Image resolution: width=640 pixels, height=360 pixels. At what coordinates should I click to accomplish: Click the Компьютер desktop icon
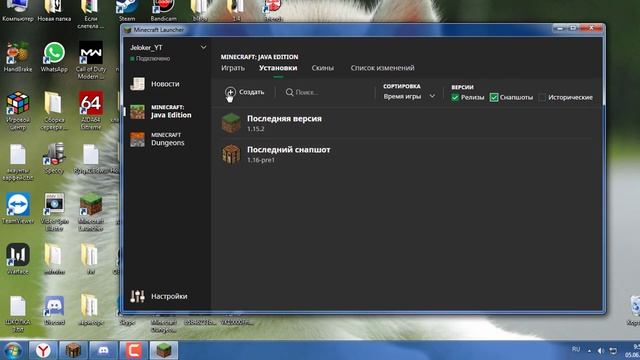18,11
